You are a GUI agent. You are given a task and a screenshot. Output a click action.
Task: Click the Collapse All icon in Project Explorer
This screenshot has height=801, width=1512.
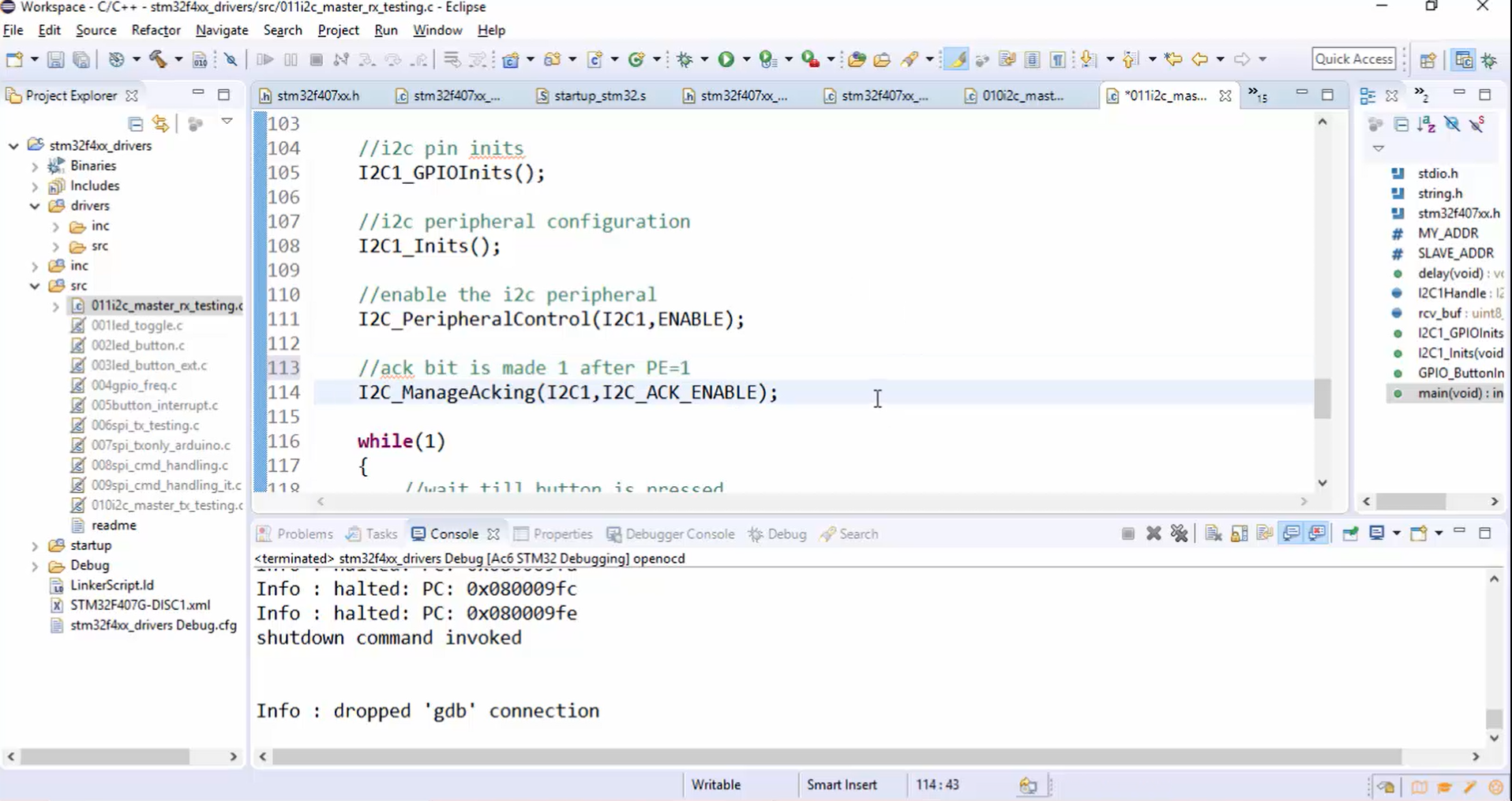(x=136, y=124)
